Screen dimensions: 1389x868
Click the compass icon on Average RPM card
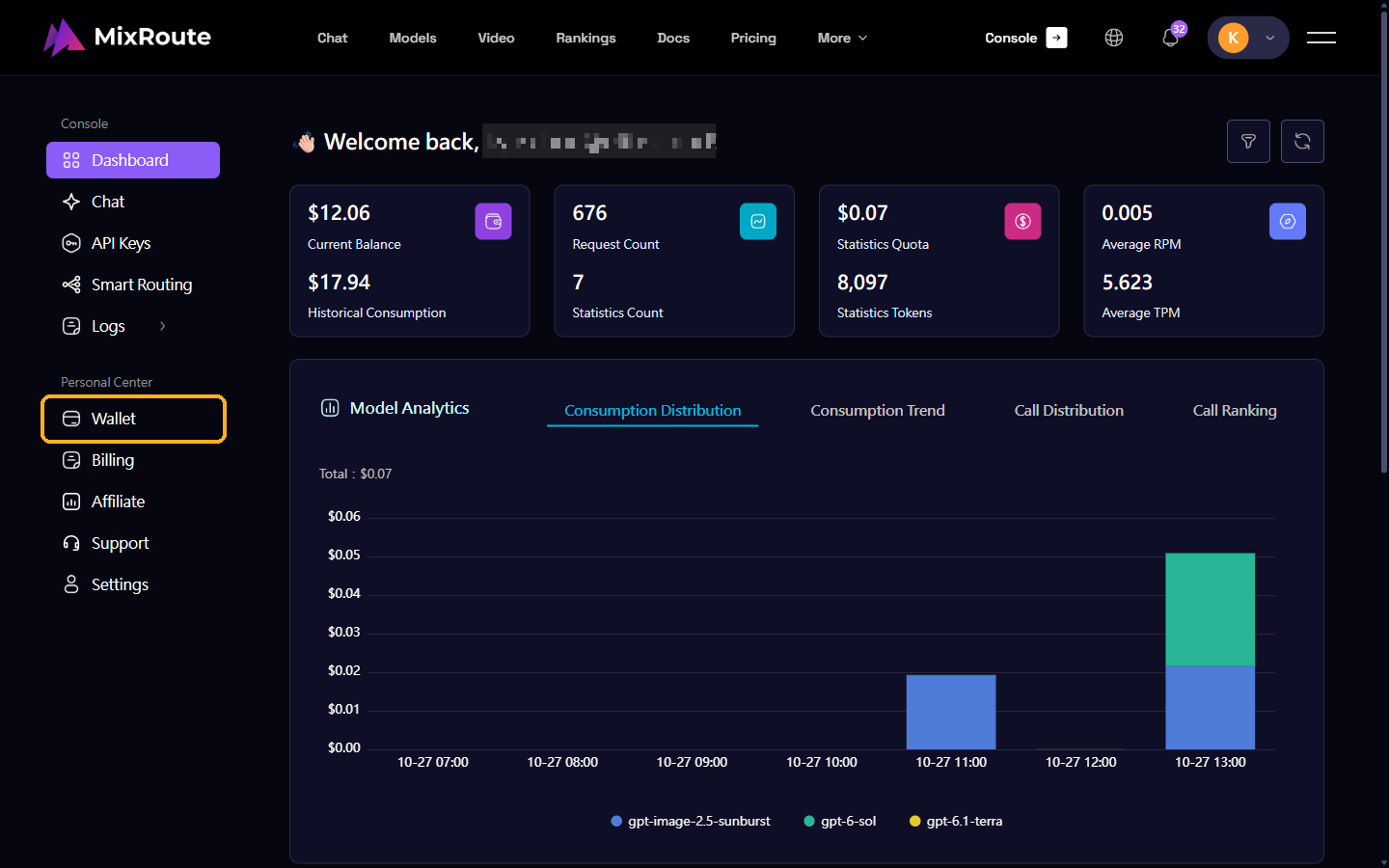click(1288, 221)
